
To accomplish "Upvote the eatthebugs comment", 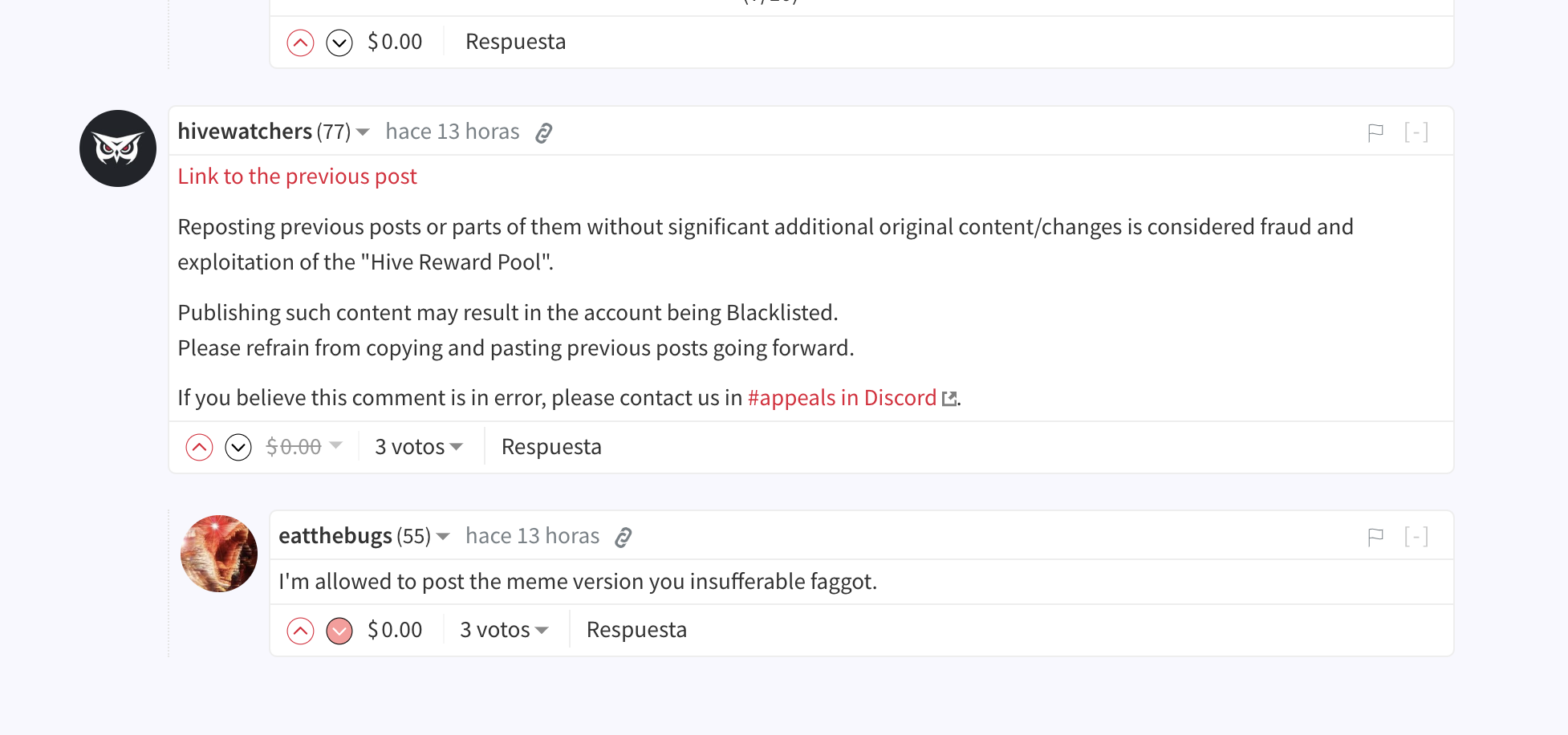I will (300, 631).
